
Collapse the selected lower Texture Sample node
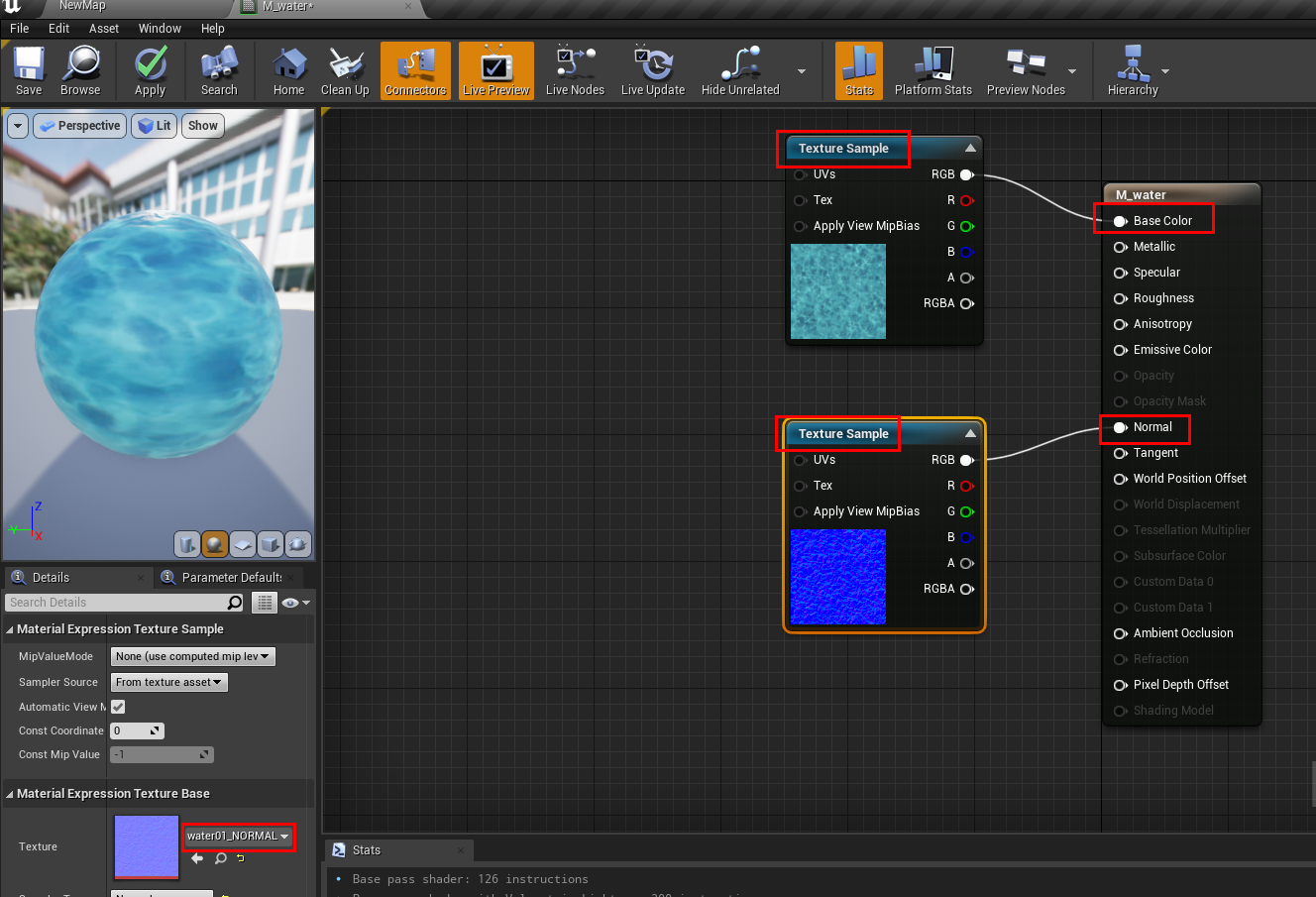pos(970,433)
